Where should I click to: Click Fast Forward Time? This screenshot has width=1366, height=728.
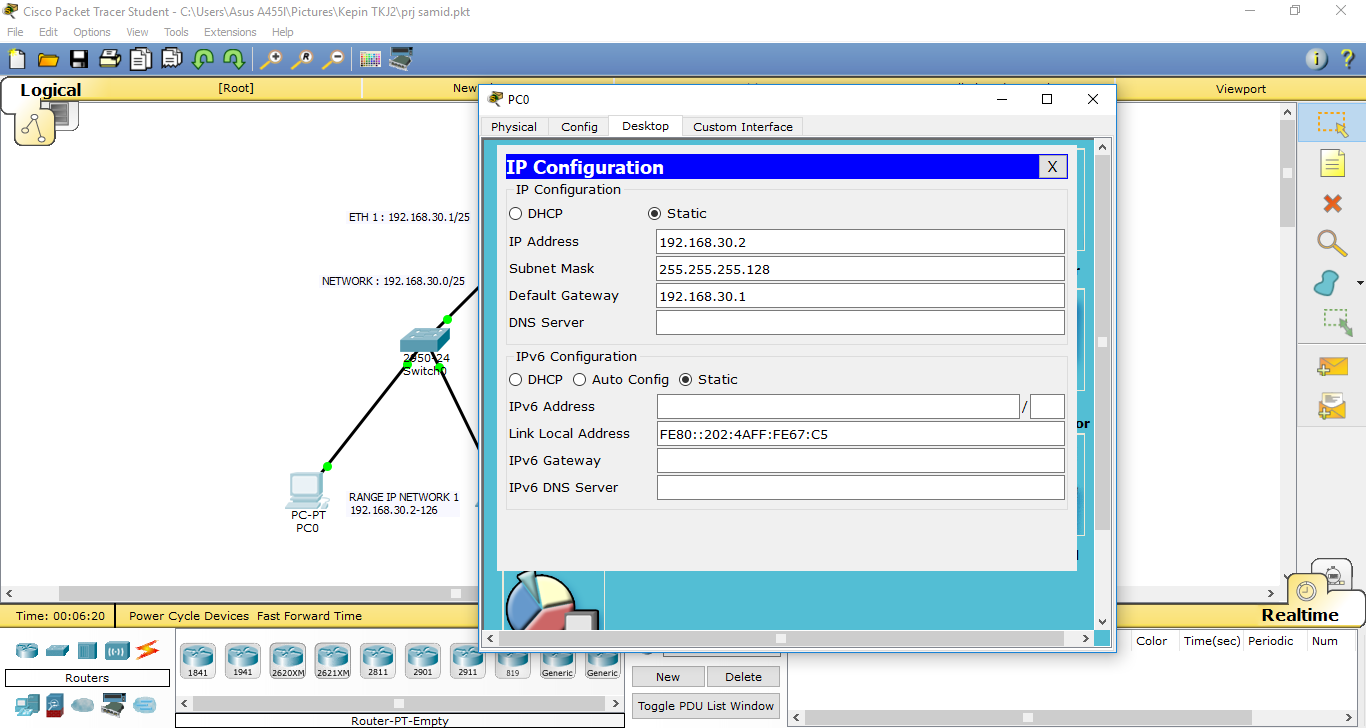(x=309, y=616)
